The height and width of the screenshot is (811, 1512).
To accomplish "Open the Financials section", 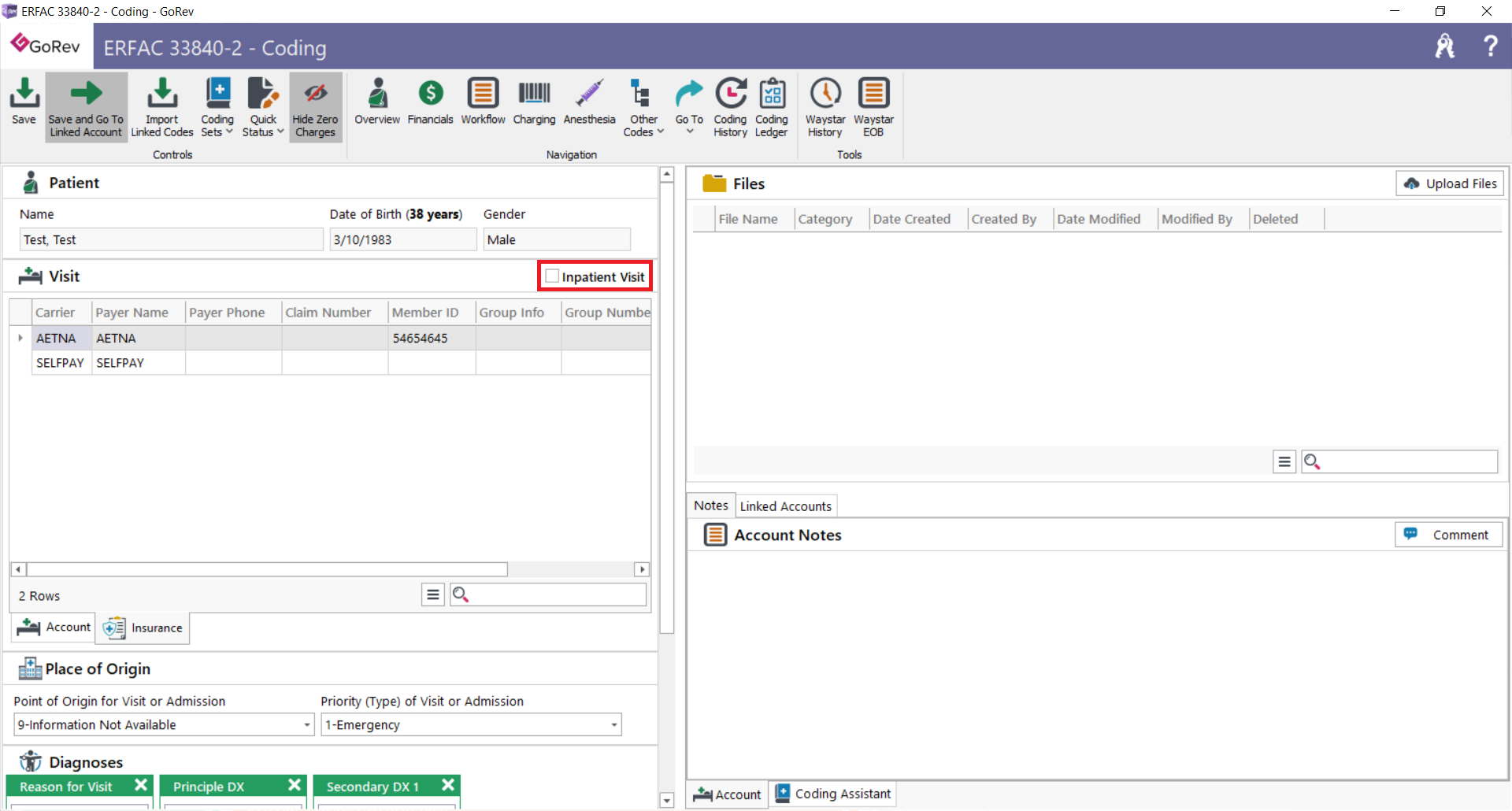I will point(430,101).
